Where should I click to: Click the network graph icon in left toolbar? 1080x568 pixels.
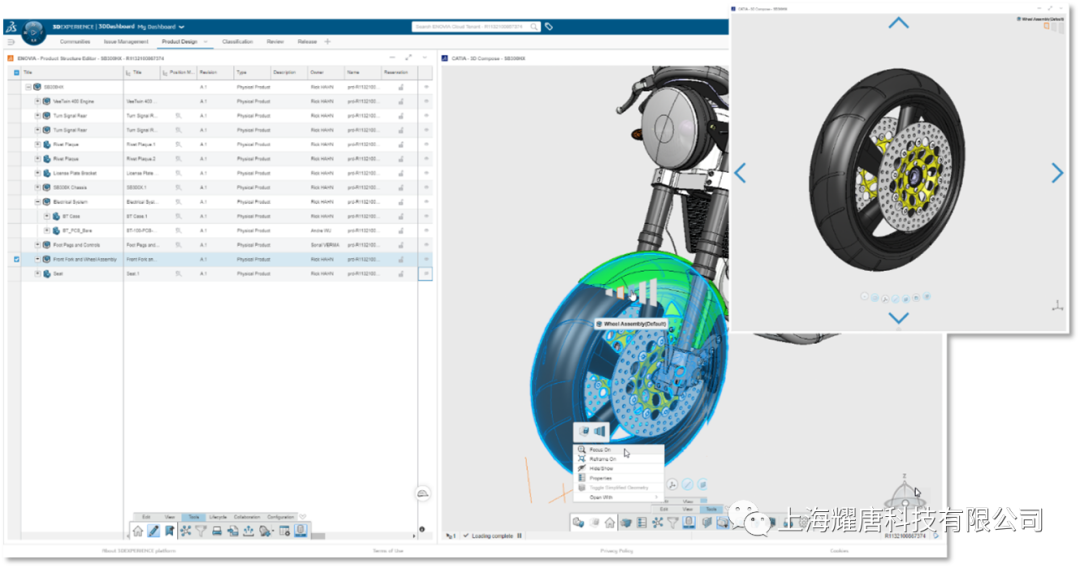click(185, 531)
